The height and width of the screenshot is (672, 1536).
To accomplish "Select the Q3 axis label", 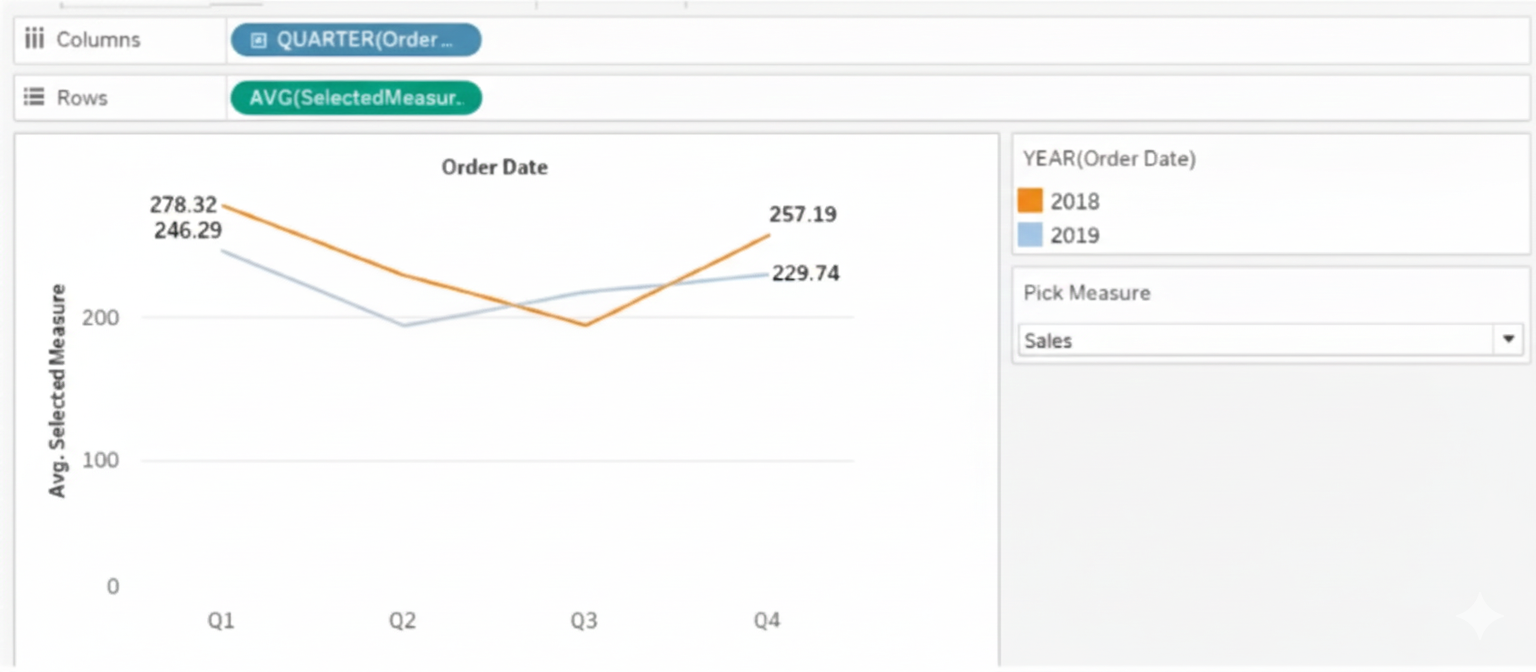I will (x=584, y=621).
